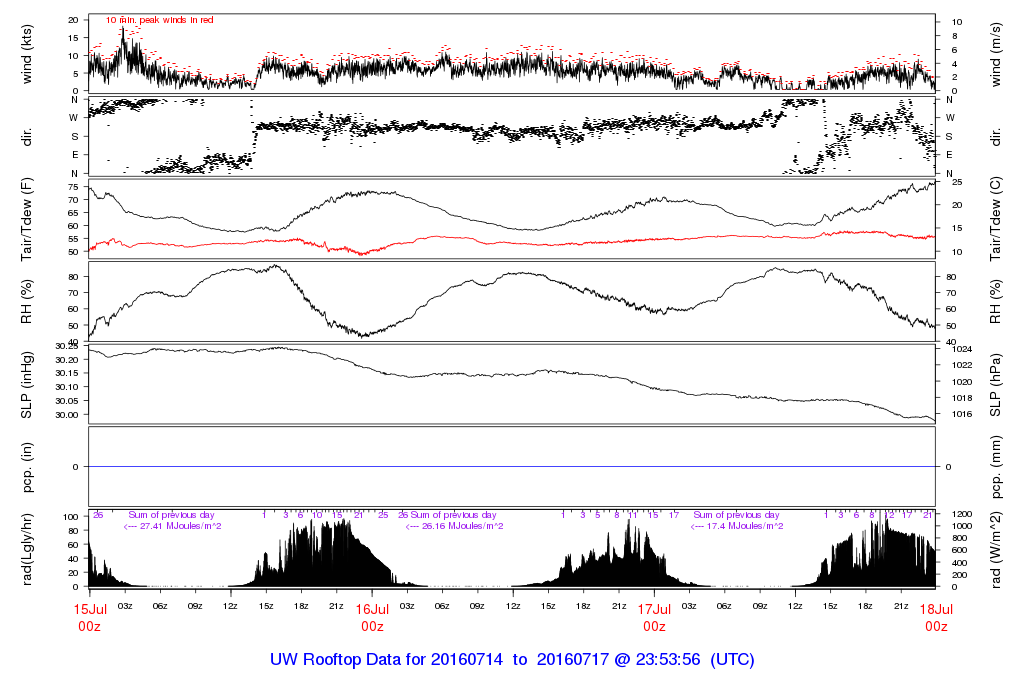Viewport: 1024px width, 700px height.
Task: Select the "75" Fahrenheit axis value
Action: click(73, 187)
